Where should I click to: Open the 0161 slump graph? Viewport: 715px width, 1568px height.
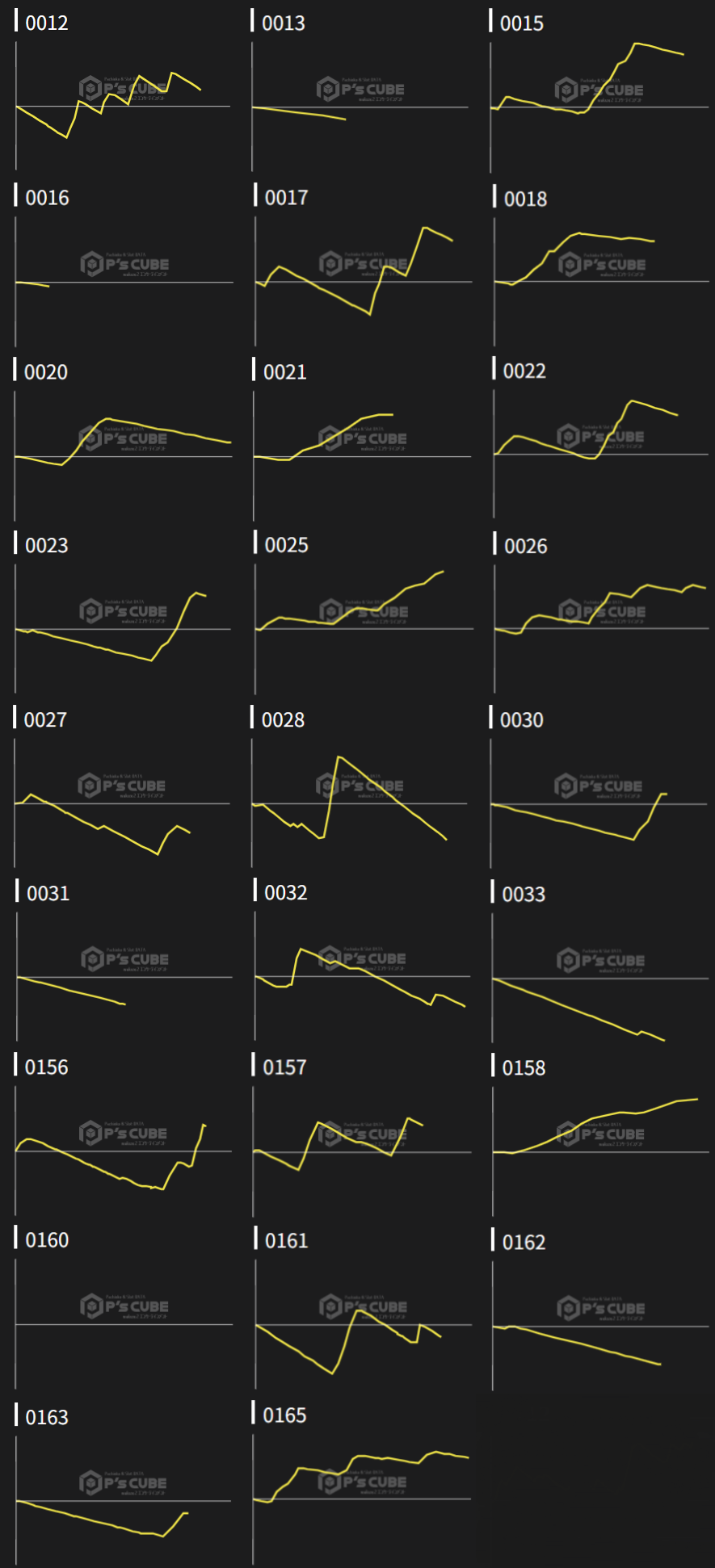363,1324
